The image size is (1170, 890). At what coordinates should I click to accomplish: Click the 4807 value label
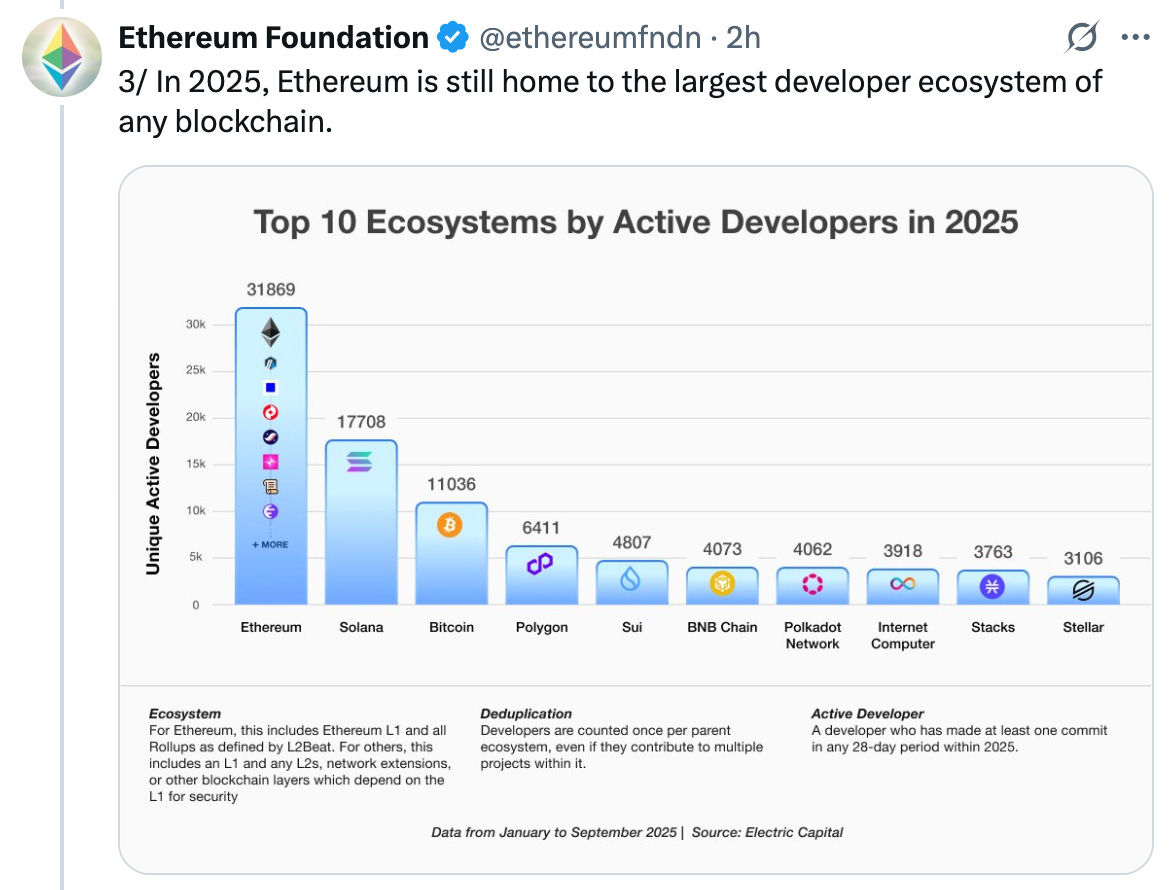(632, 543)
